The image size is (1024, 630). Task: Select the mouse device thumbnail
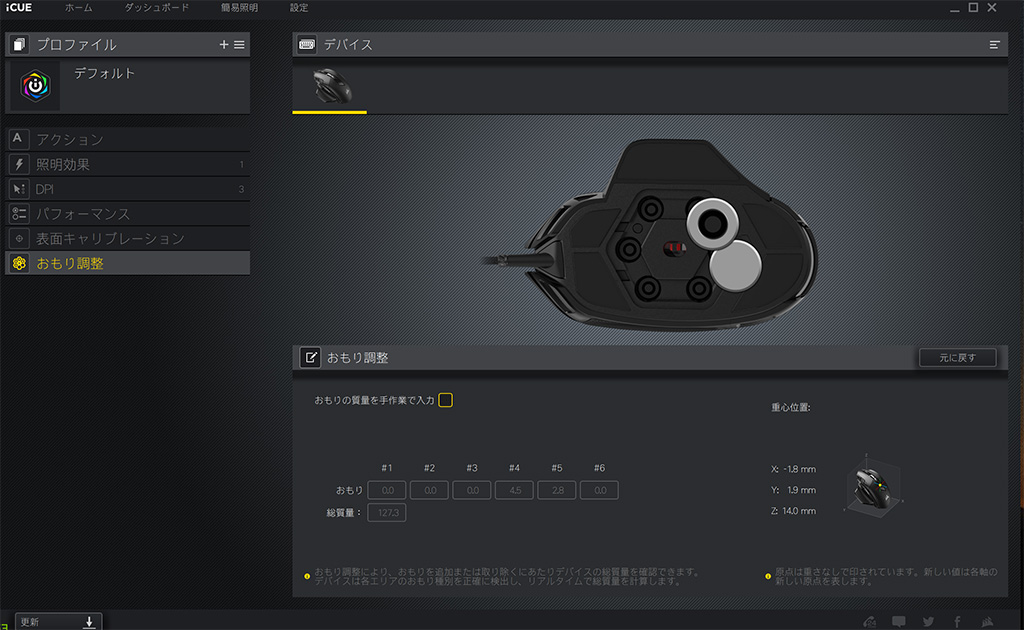coord(329,87)
